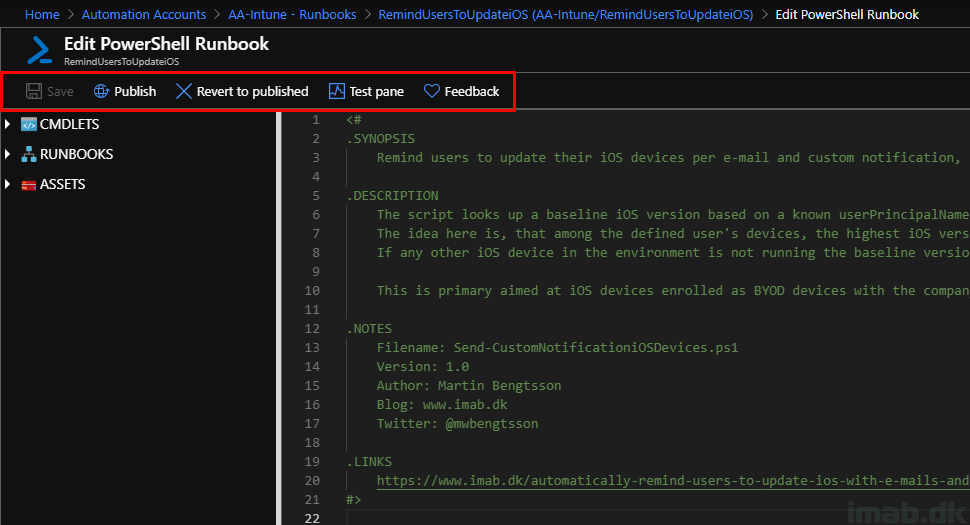This screenshot has width=970, height=525.
Task: Click the Version: 1.0 line
Action: (x=423, y=367)
